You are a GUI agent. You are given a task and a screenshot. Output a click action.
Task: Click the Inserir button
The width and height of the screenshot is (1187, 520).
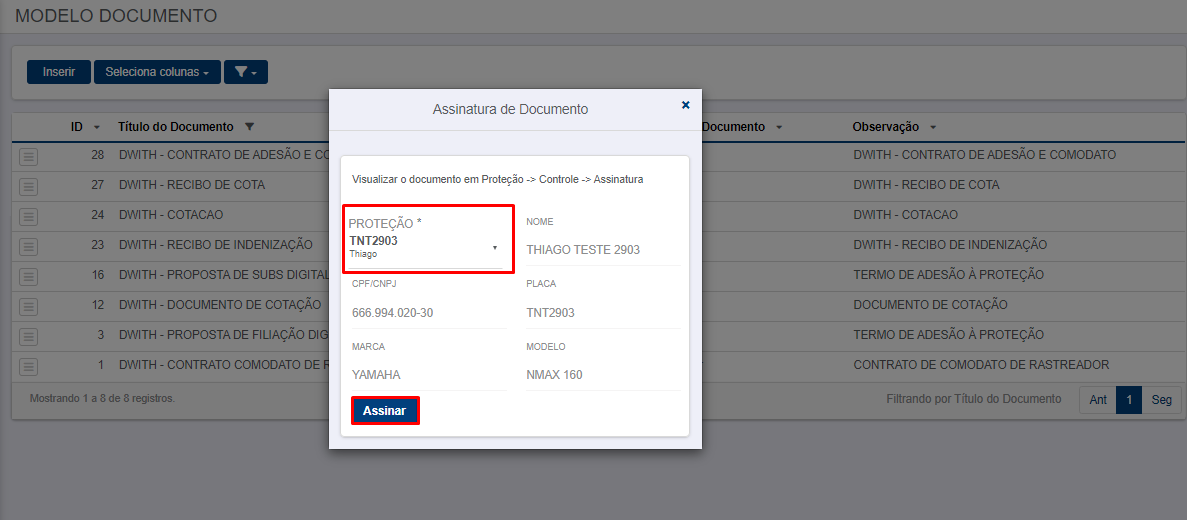pos(59,72)
